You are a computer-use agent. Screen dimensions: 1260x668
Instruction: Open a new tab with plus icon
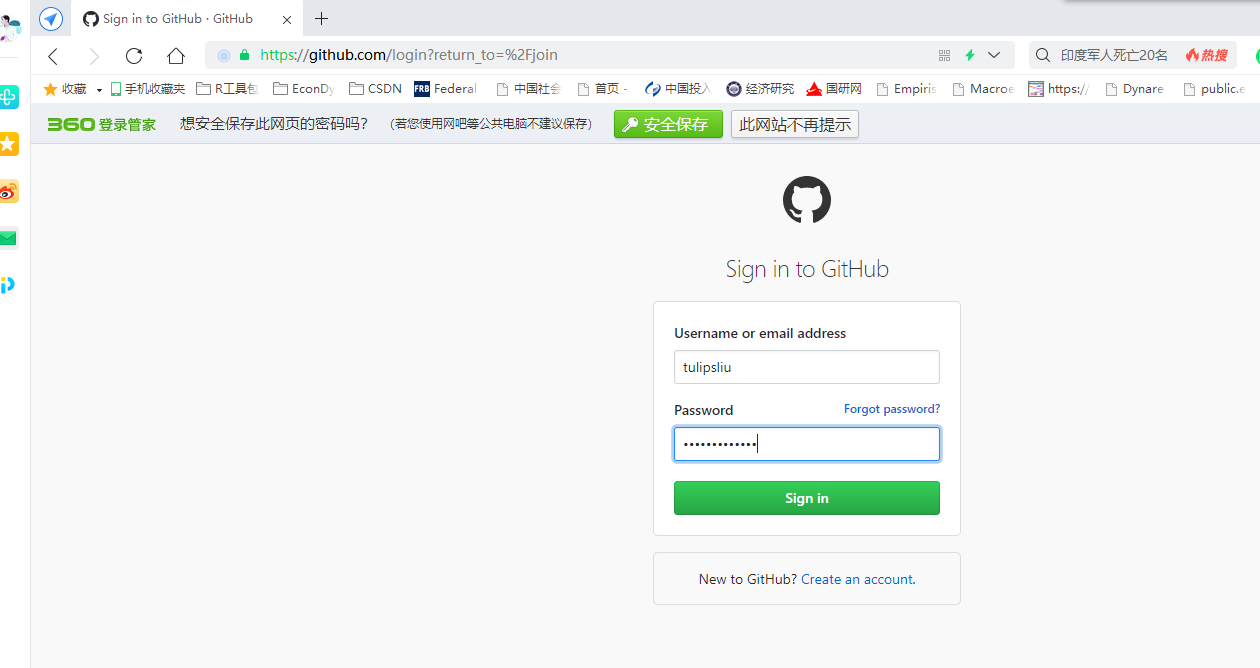321,18
